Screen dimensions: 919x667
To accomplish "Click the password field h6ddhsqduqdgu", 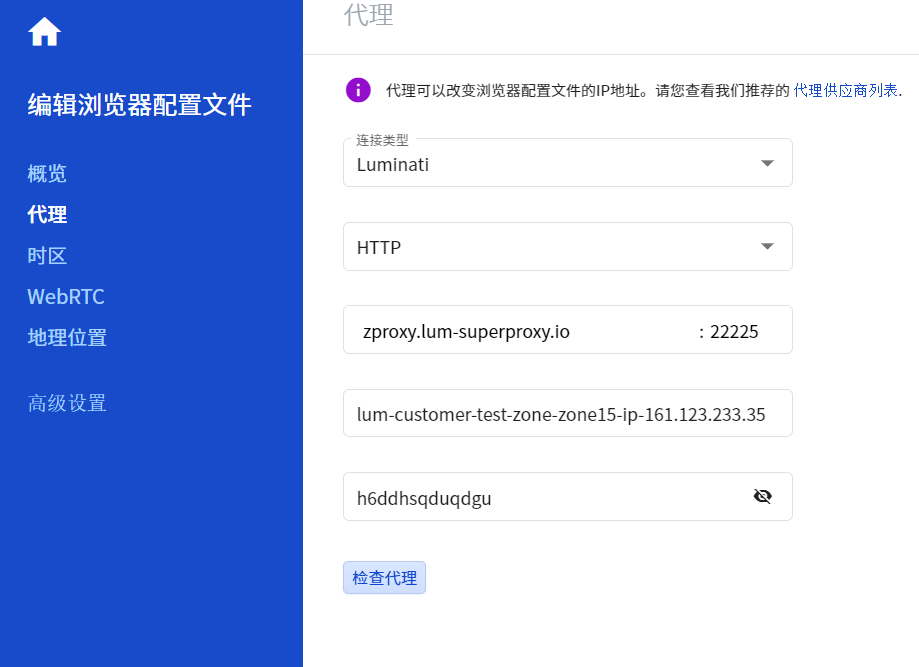I will pos(567,497).
